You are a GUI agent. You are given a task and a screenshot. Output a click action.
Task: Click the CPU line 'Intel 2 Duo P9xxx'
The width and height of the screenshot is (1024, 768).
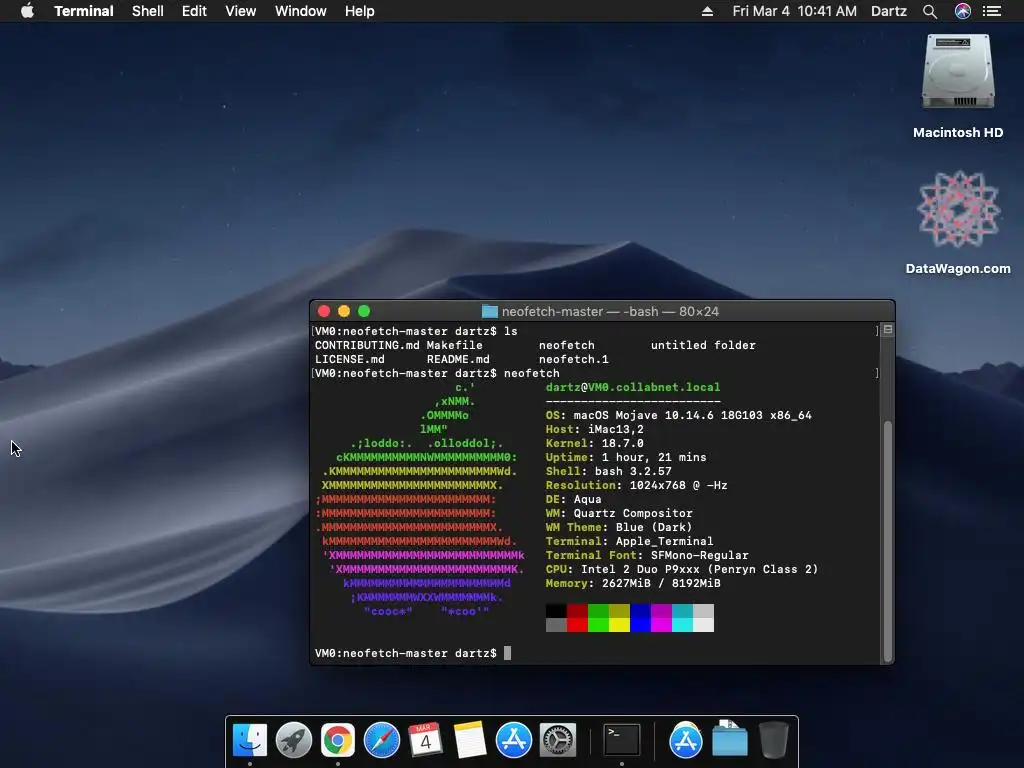click(x=682, y=569)
